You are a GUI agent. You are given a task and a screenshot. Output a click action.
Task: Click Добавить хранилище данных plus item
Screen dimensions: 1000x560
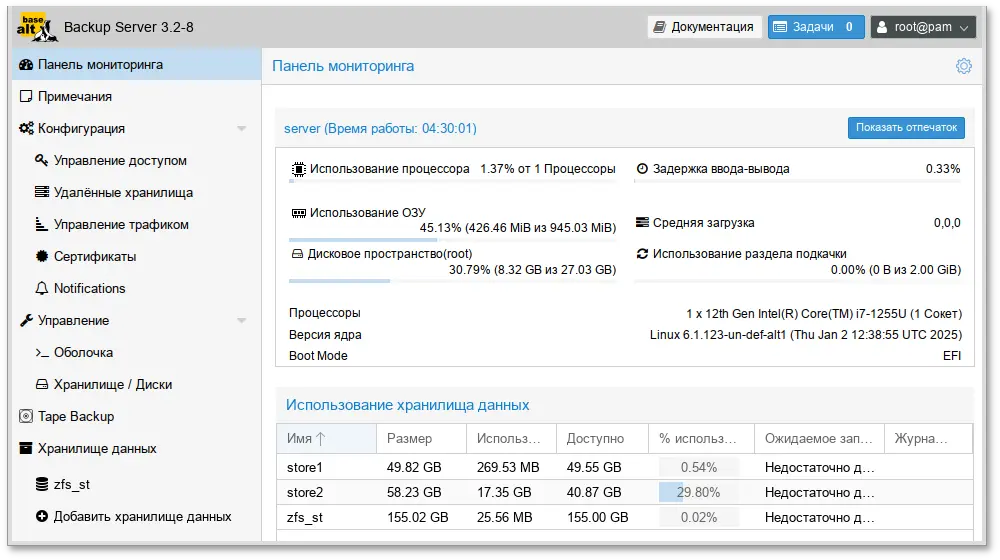(x=142, y=517)
